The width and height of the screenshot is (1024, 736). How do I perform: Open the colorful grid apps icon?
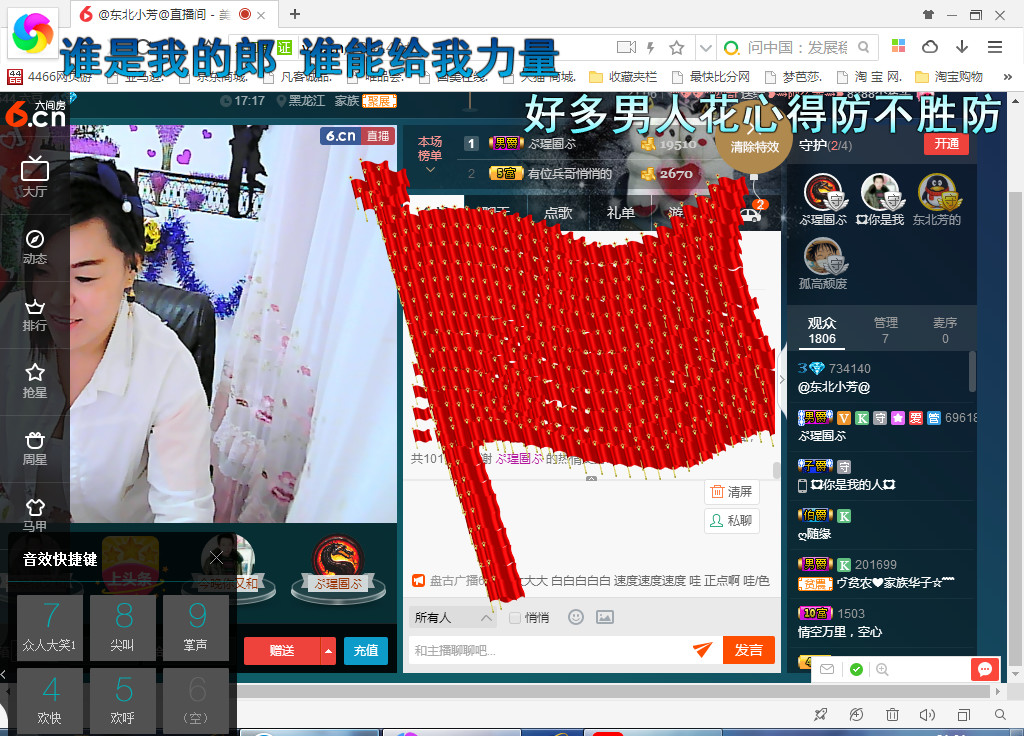[x=899, y=46]
